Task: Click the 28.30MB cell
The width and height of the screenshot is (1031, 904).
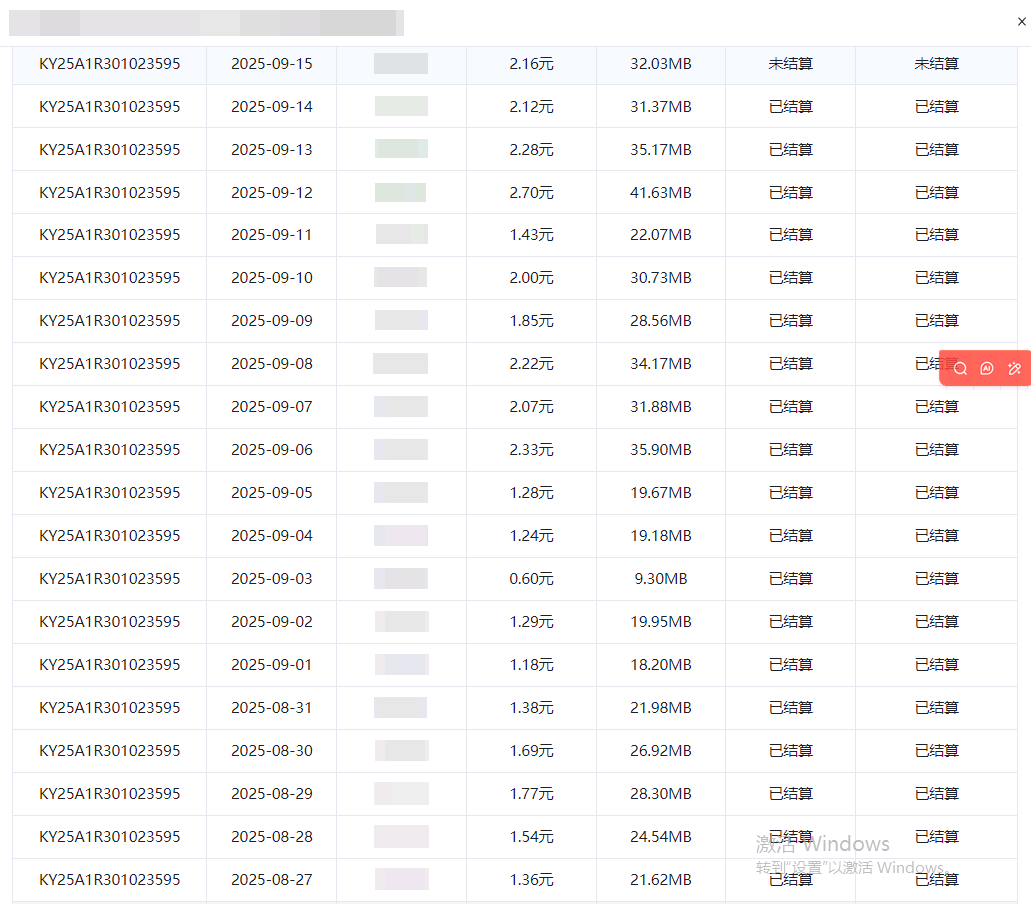Action: tap(661, 794)
